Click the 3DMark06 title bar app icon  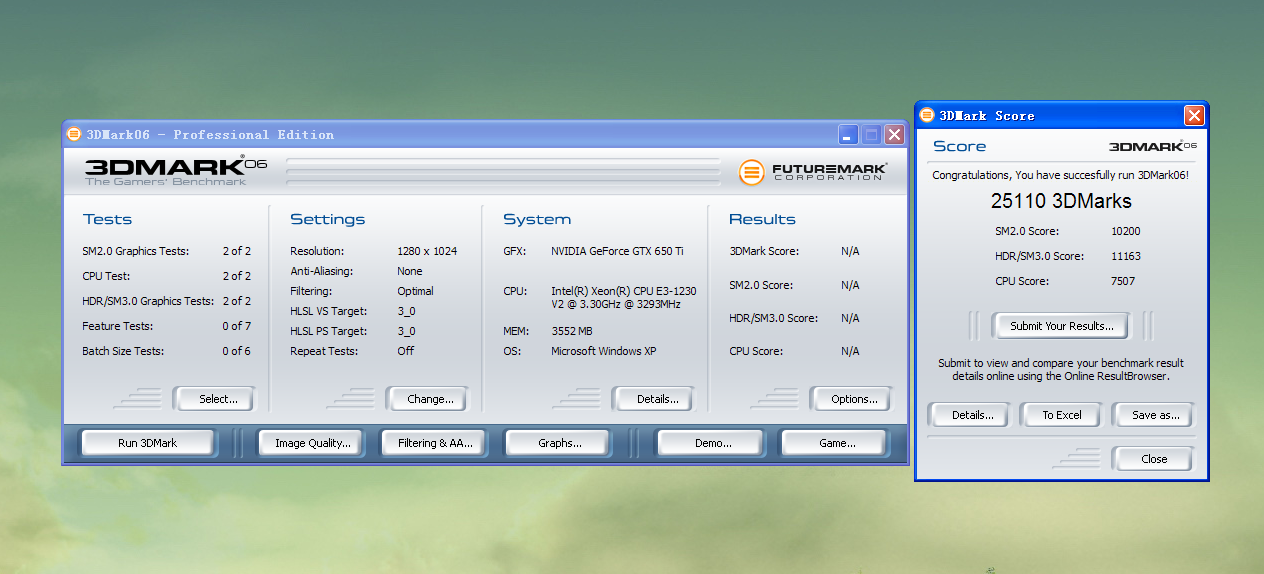tap(74, 134)
